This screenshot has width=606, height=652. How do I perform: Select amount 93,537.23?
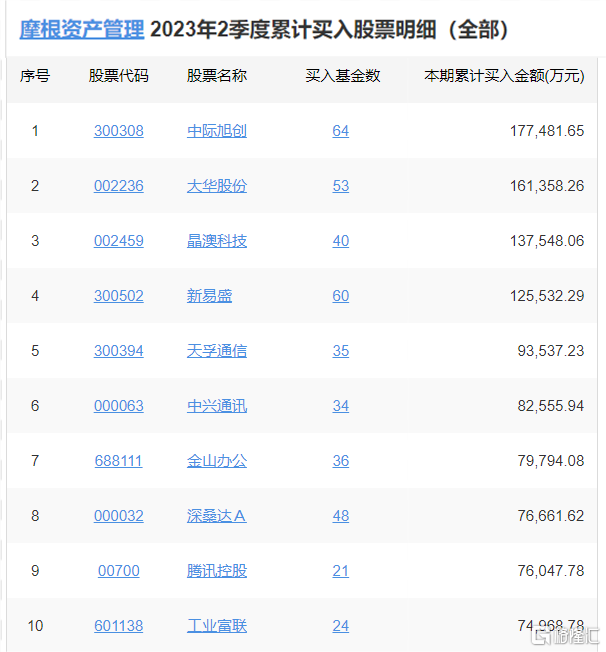coord(551,351)
